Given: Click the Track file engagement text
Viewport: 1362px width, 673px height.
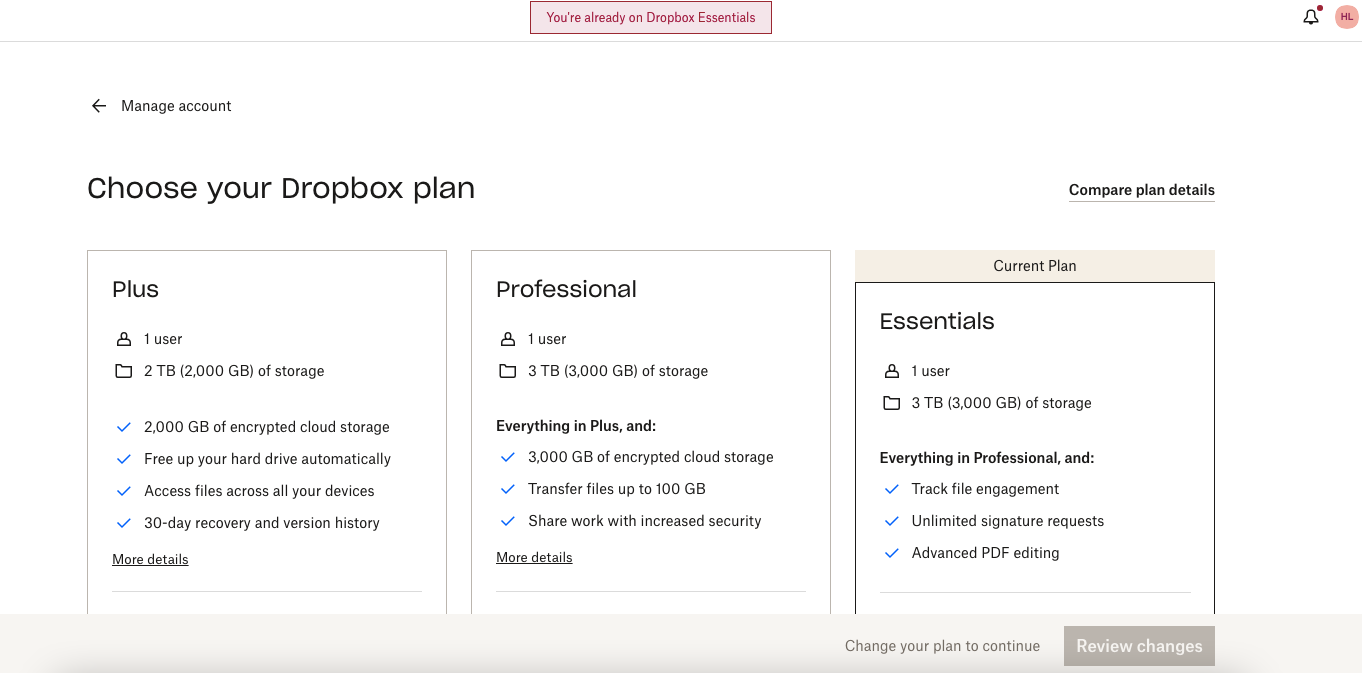Looking at the screenshot, I should pos(985,489).
